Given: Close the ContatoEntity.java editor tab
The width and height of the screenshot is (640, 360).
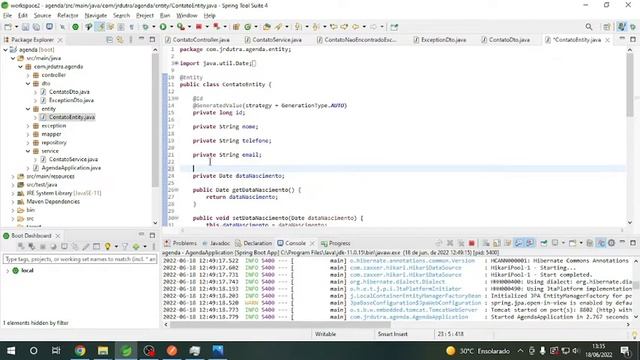Looking at the screenshot, I should click(607, 40).
